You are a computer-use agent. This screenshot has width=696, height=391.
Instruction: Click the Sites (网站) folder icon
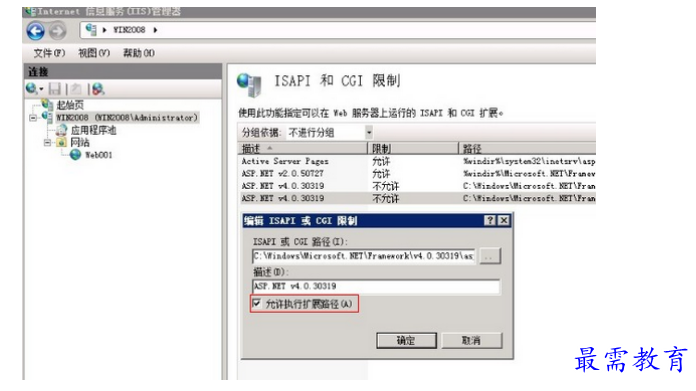tap(61, 142)
